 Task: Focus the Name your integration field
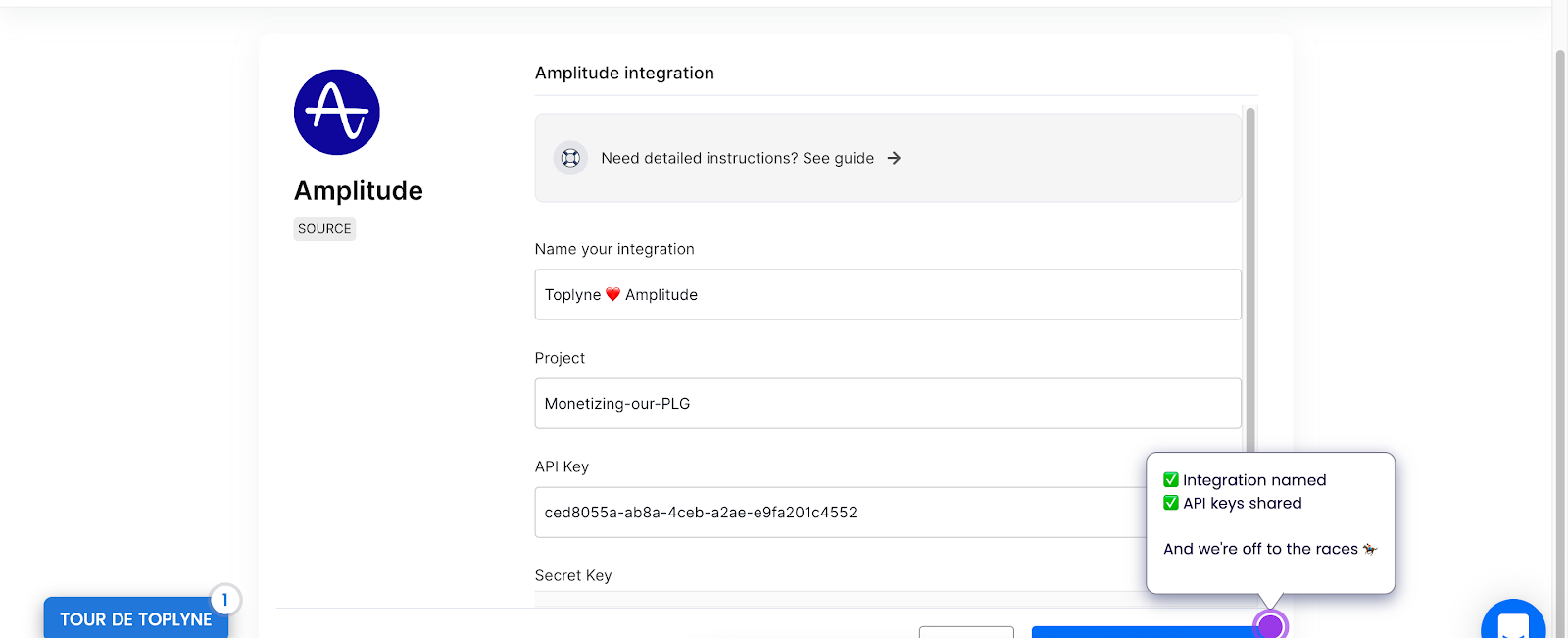(x=887, y=295)
